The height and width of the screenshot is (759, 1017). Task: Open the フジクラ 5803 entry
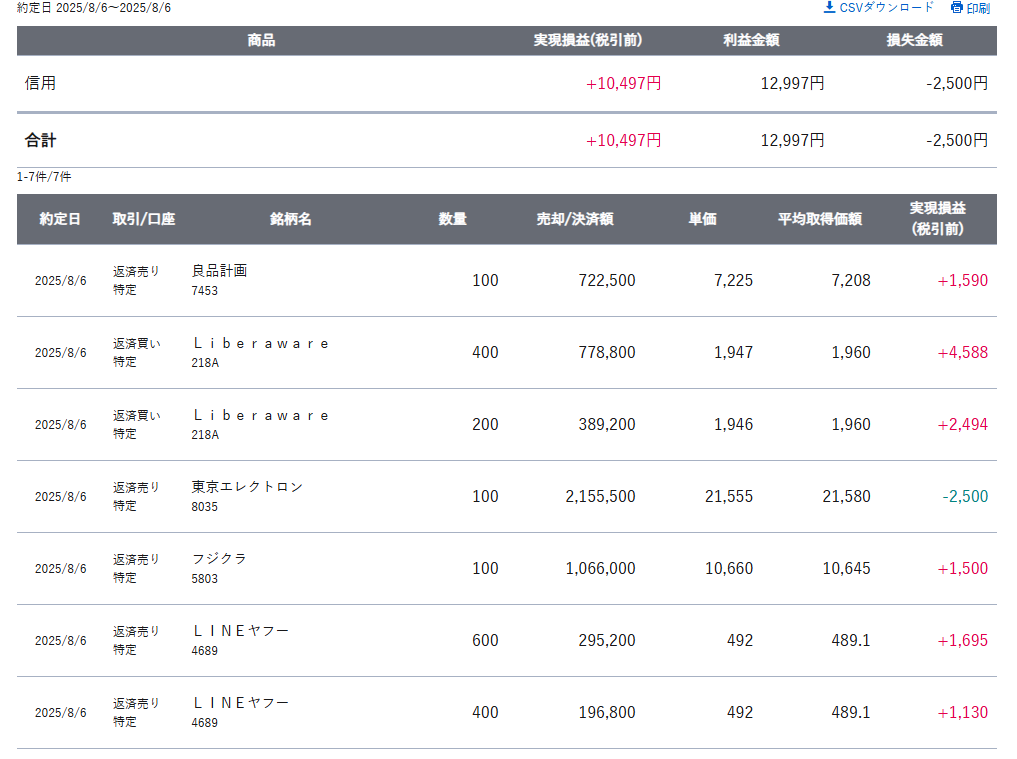pyautogui.click(x=219, y=568)
